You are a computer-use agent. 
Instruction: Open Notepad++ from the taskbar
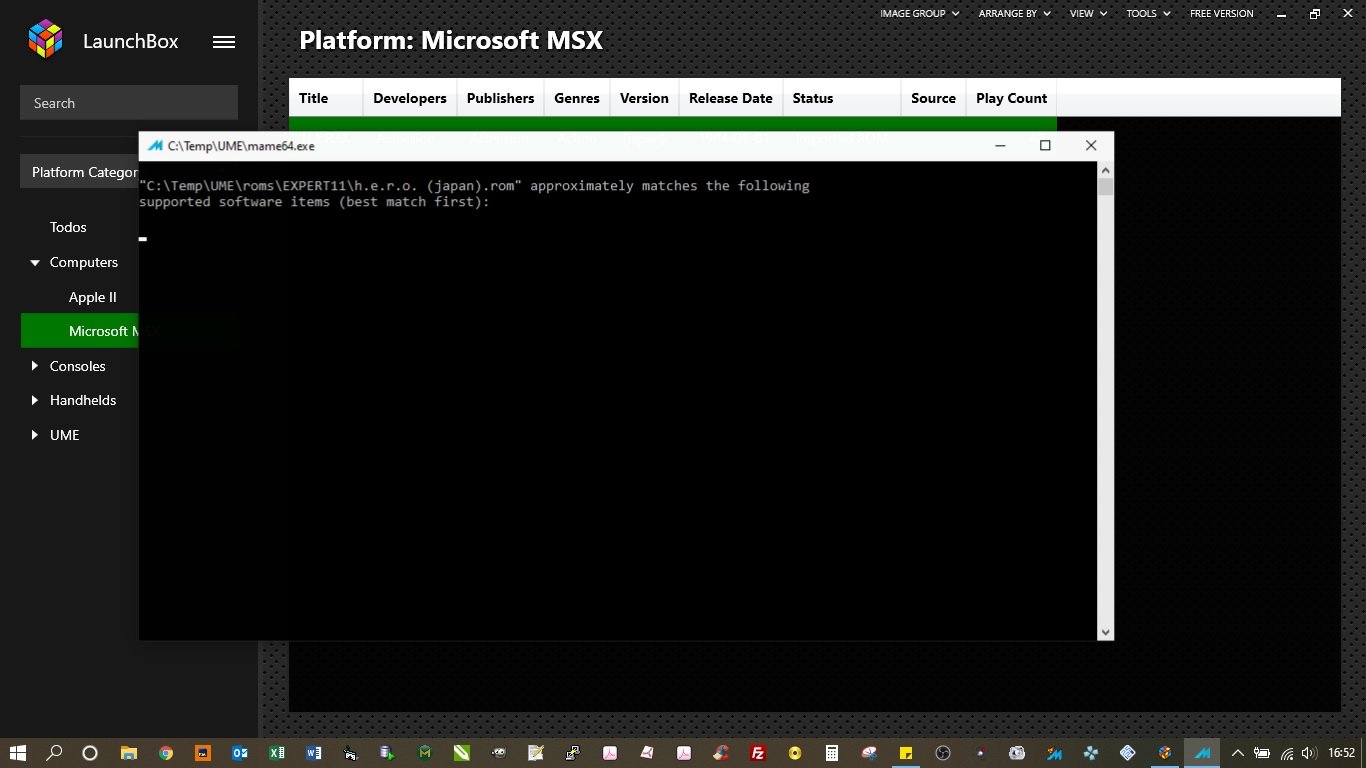point(536,753)
